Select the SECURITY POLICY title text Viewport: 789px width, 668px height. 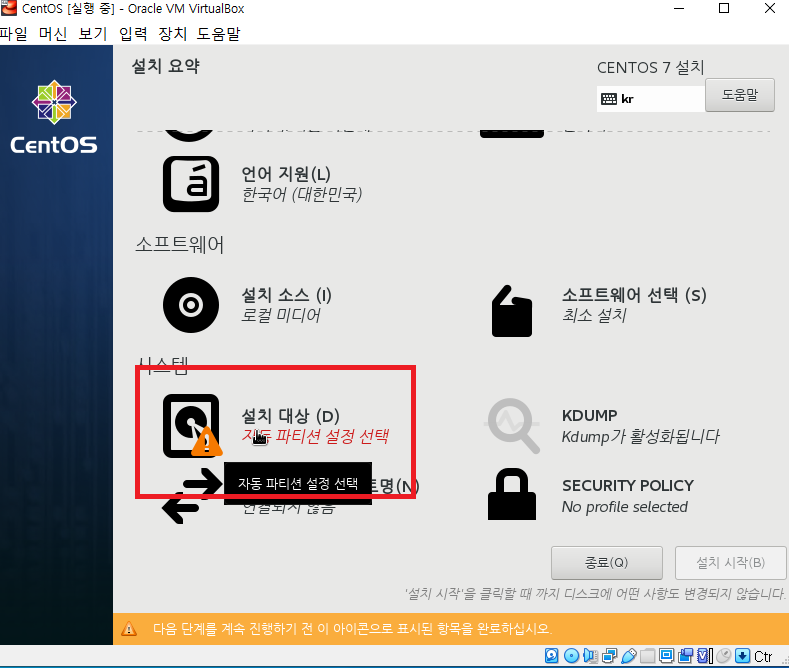(x=627, y=485)
